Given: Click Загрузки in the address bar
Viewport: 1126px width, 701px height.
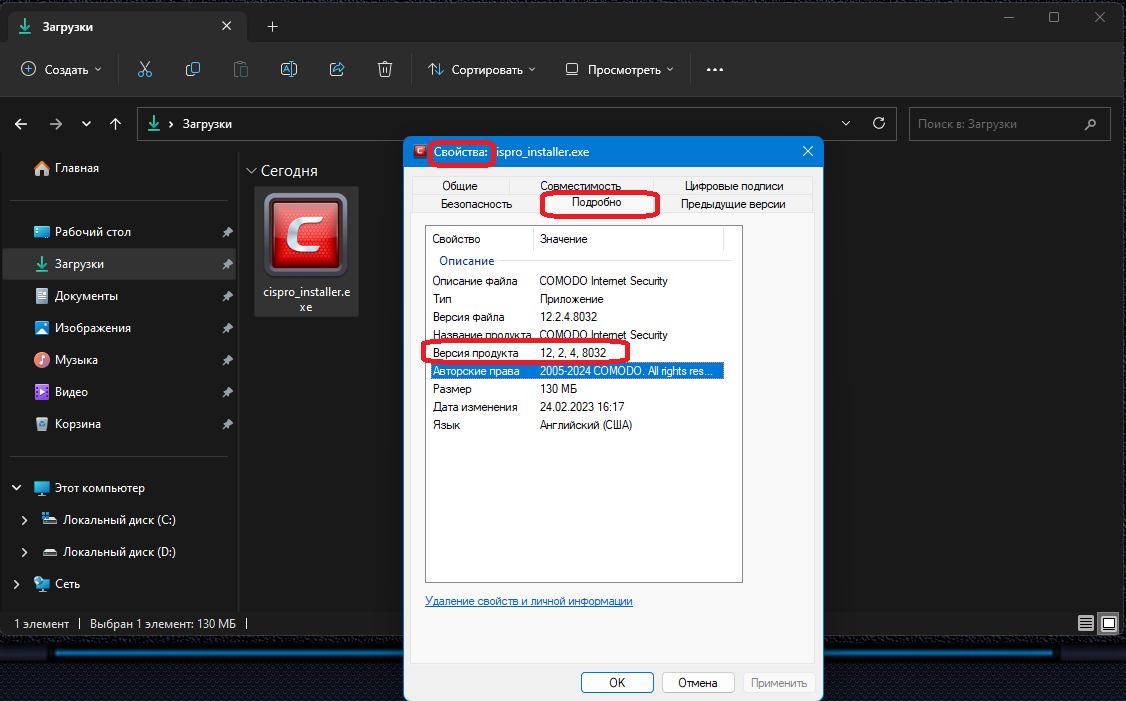Looking at the screenshot, I should point(207,124).
